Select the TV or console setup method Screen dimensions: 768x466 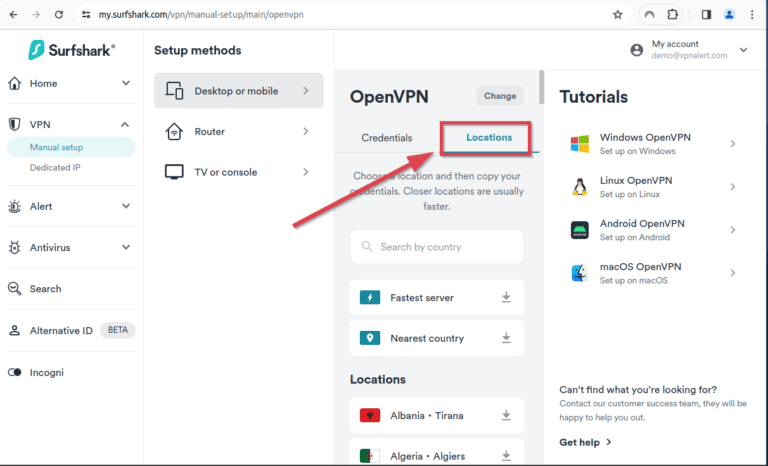coord(239,172)
